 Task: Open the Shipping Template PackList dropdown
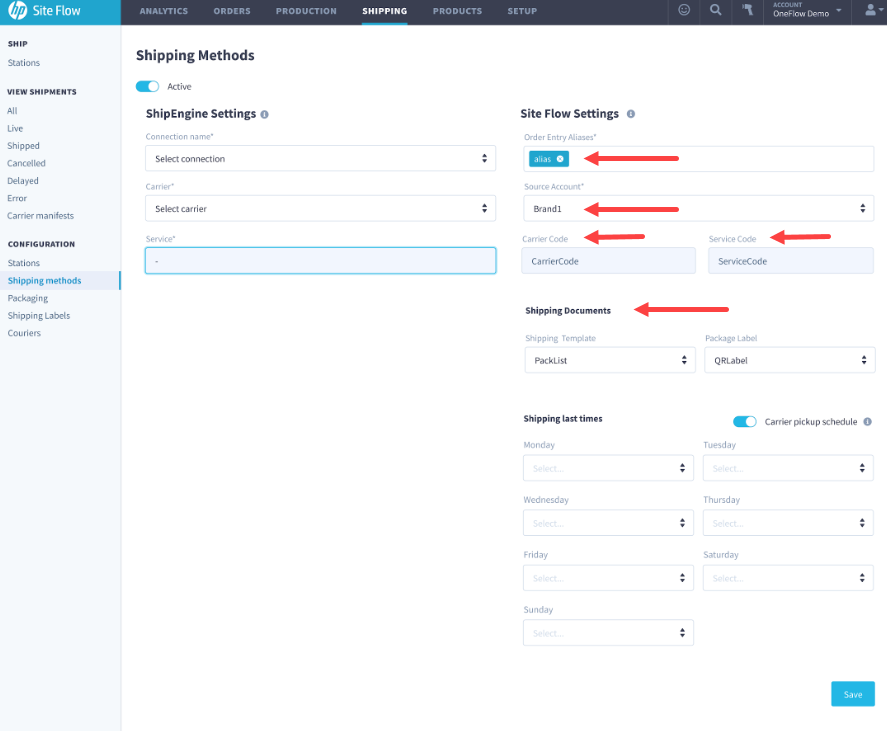coord(608,359)
